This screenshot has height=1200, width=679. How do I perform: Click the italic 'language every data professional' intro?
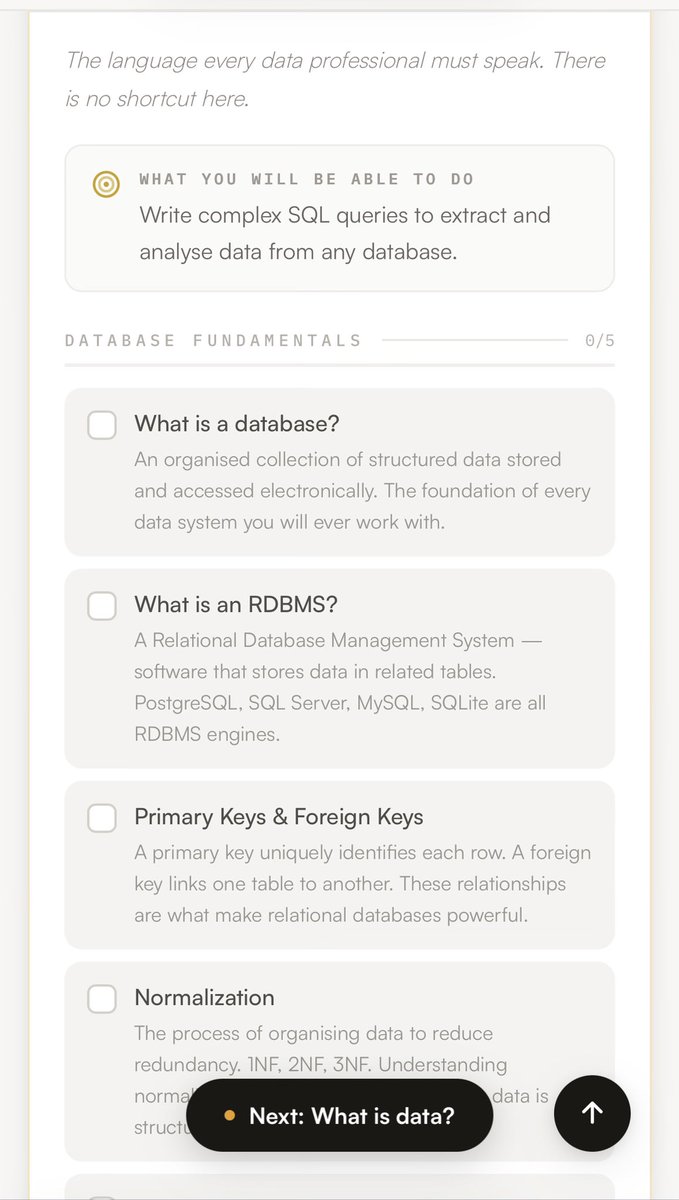336,79
